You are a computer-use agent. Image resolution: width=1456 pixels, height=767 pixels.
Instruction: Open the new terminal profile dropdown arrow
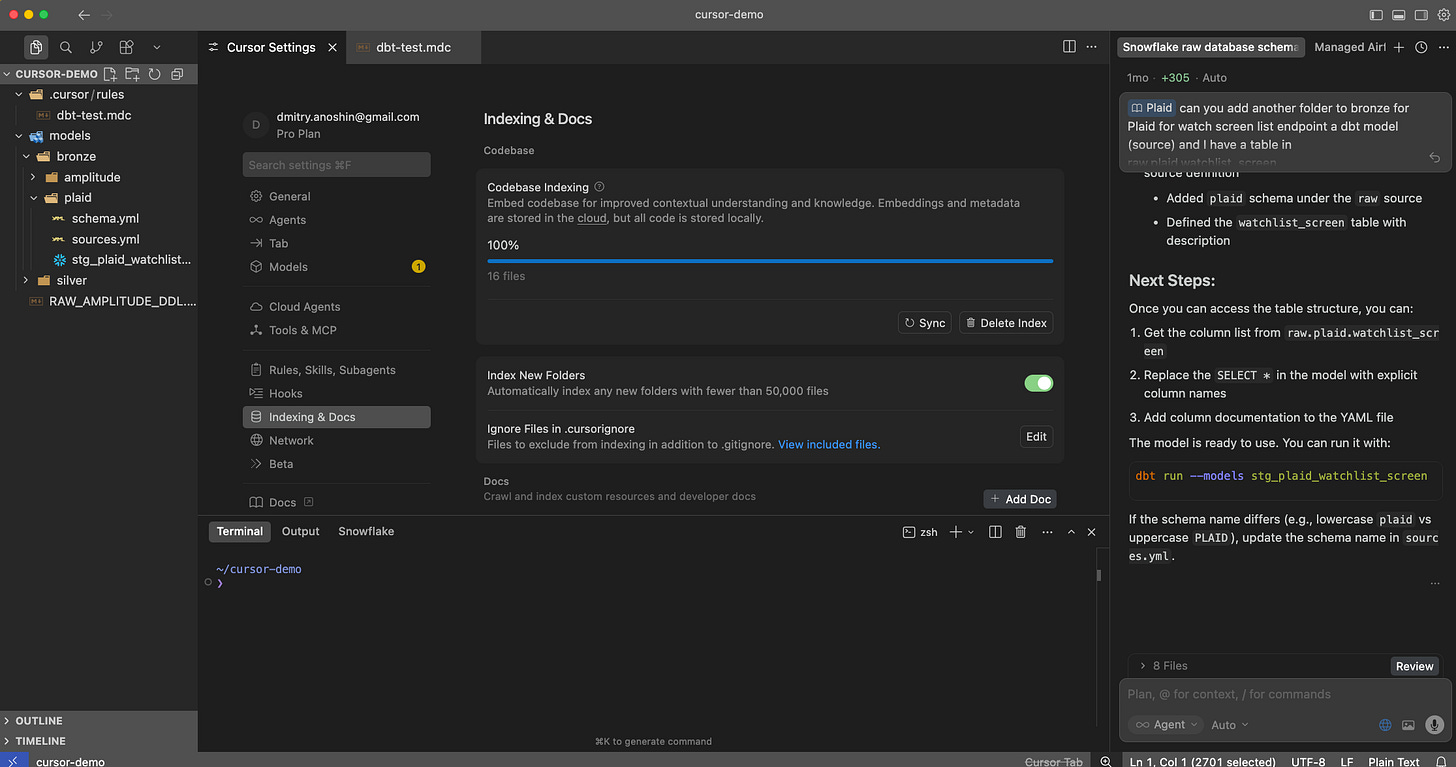[972, 532]
